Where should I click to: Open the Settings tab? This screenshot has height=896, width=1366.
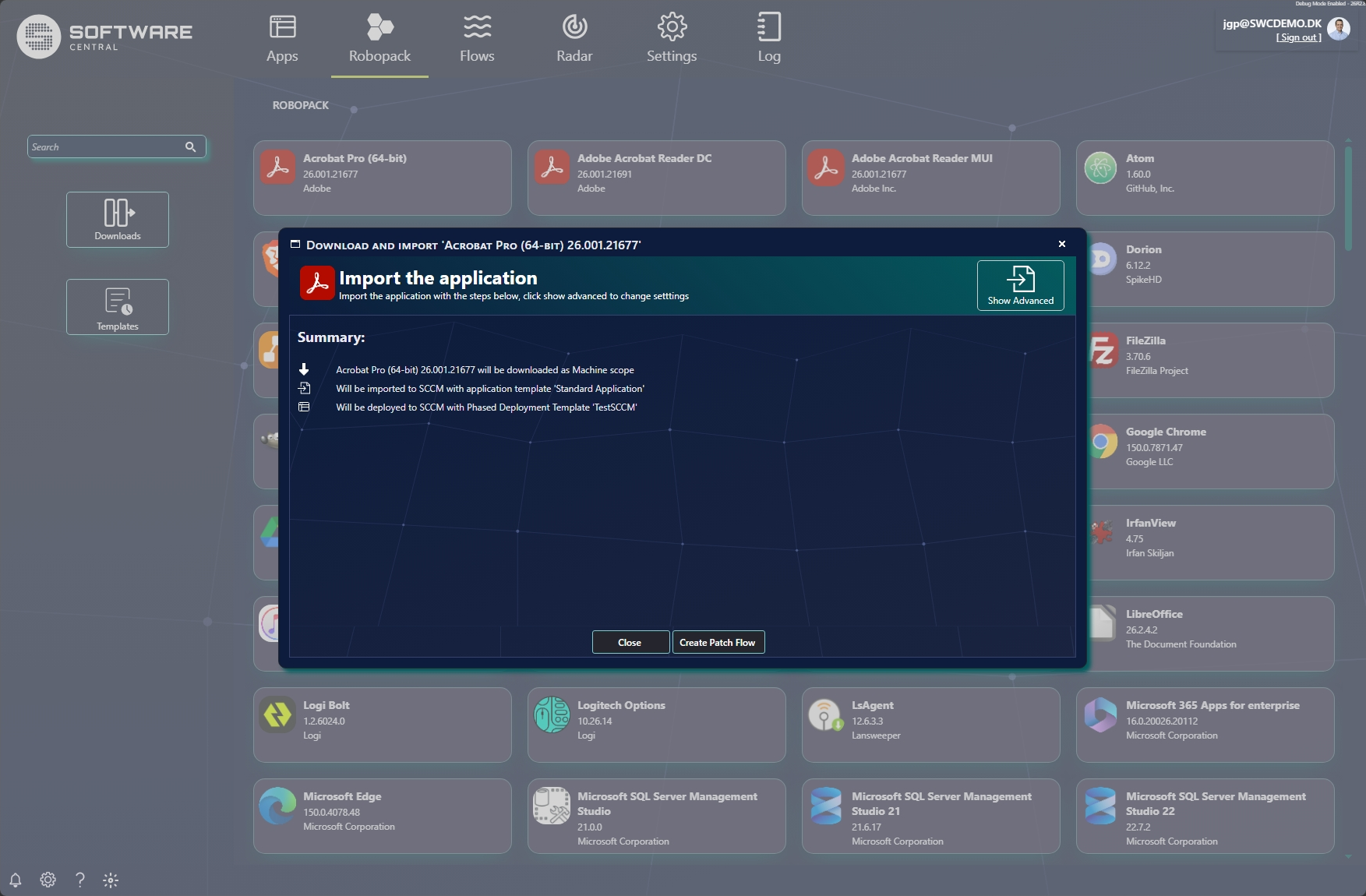(672, 39)
